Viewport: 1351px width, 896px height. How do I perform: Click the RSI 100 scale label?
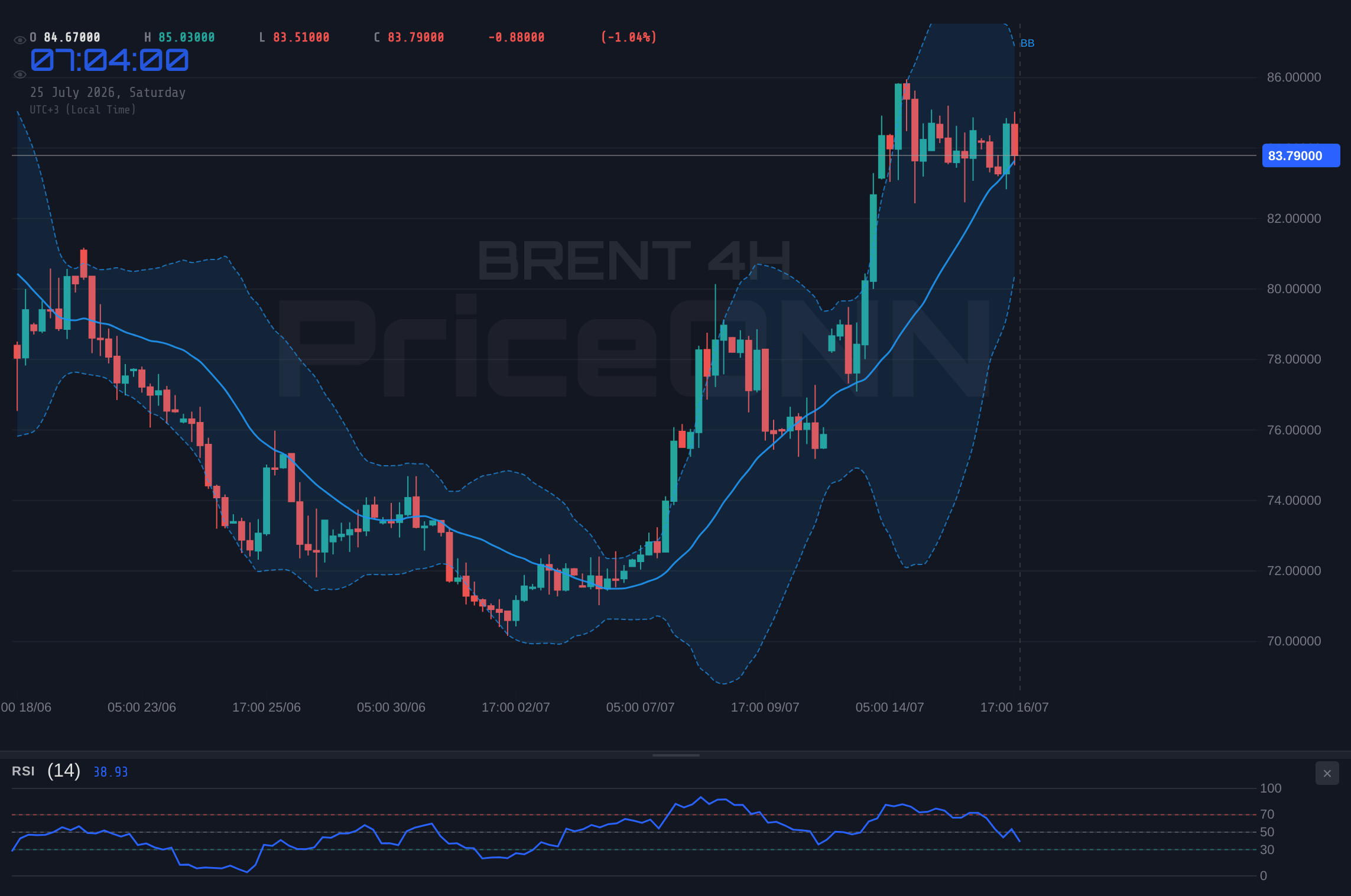(x=1271, y=788)
